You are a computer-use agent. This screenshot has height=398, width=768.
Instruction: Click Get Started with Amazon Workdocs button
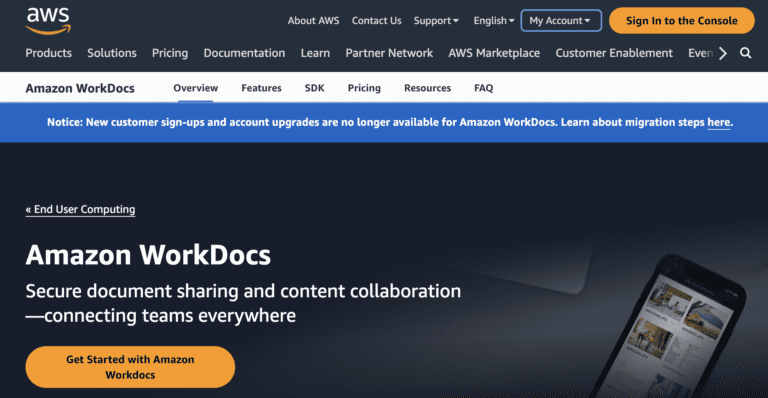(x=130, y=367)
